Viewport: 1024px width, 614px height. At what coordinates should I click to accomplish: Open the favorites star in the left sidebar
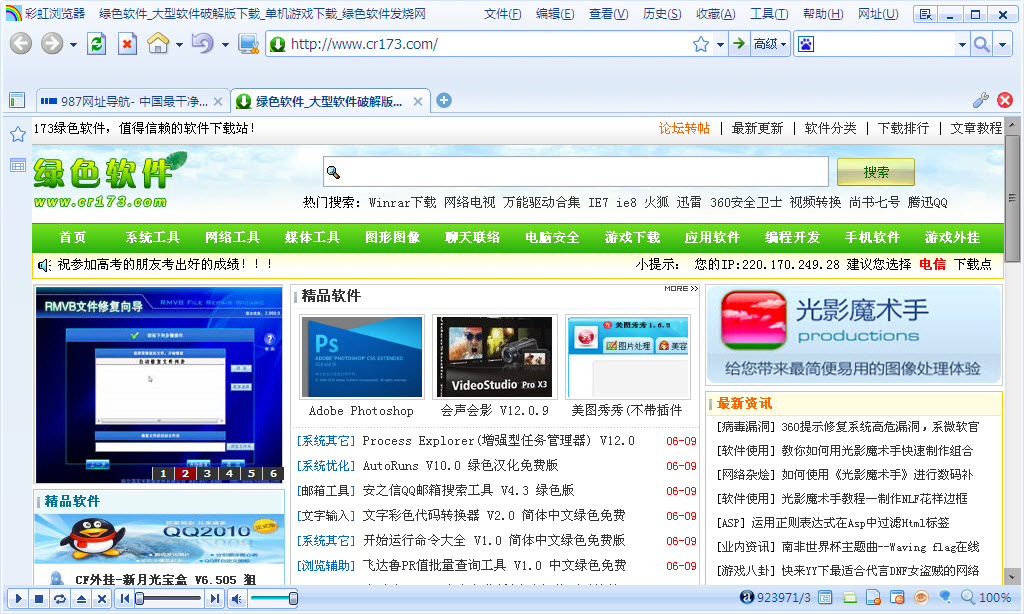(x=18, y=135)
